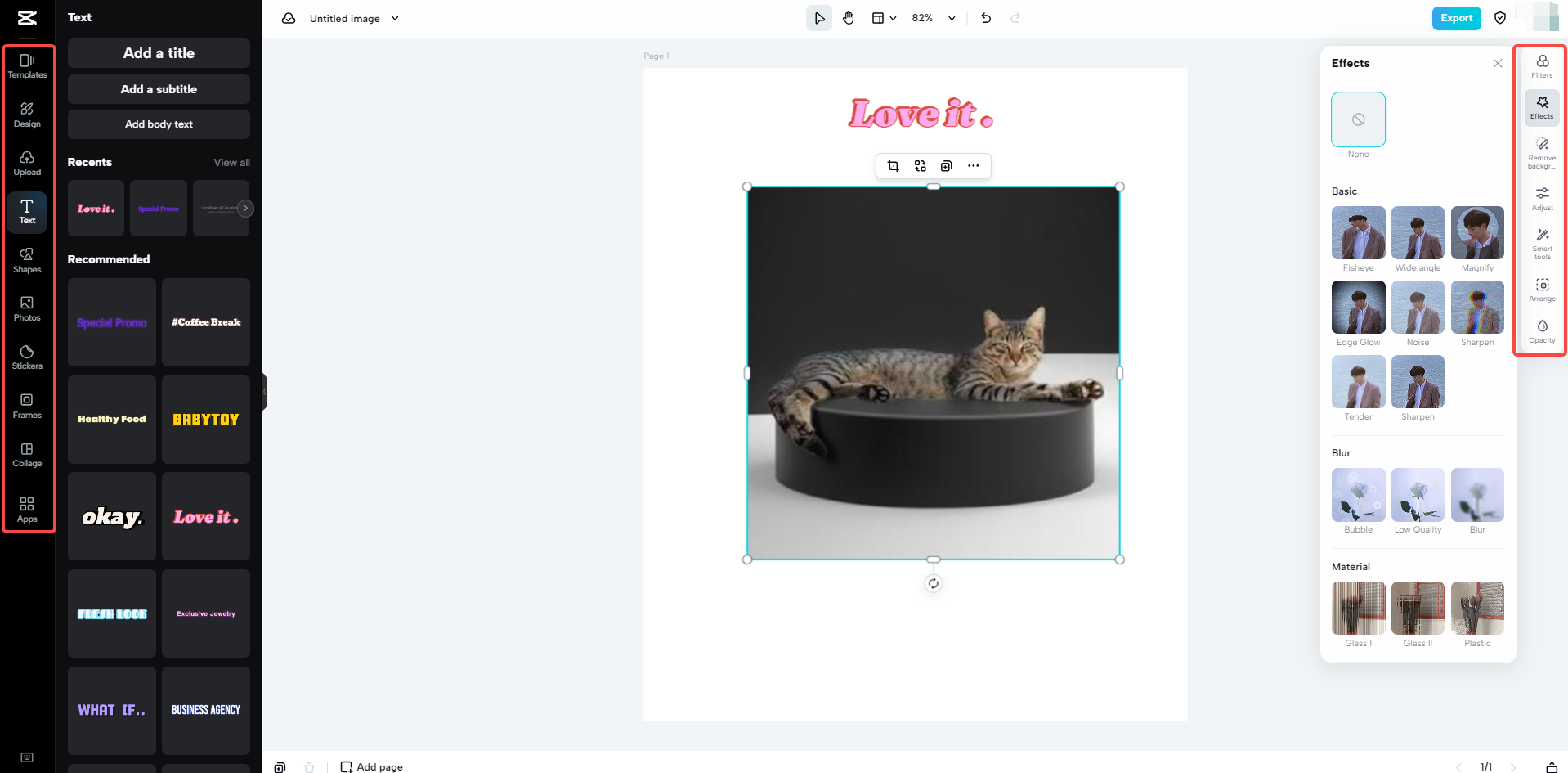Click the CapCut logo
Image resolution: width=1568 pixels, height=773 pixels.
tap(27, 18)
